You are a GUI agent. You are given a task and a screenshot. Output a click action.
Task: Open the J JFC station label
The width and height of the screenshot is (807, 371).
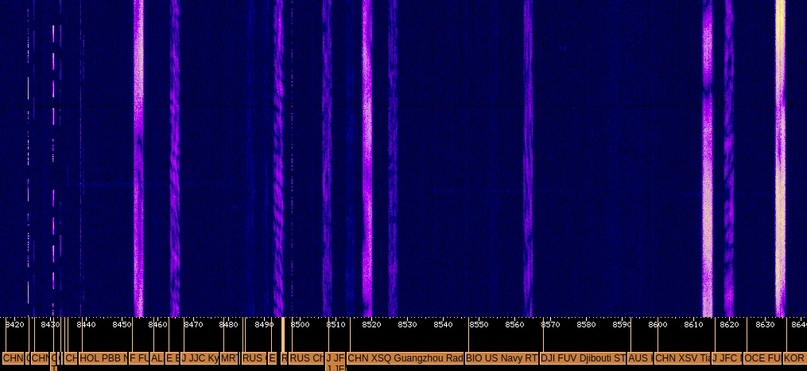727,358
